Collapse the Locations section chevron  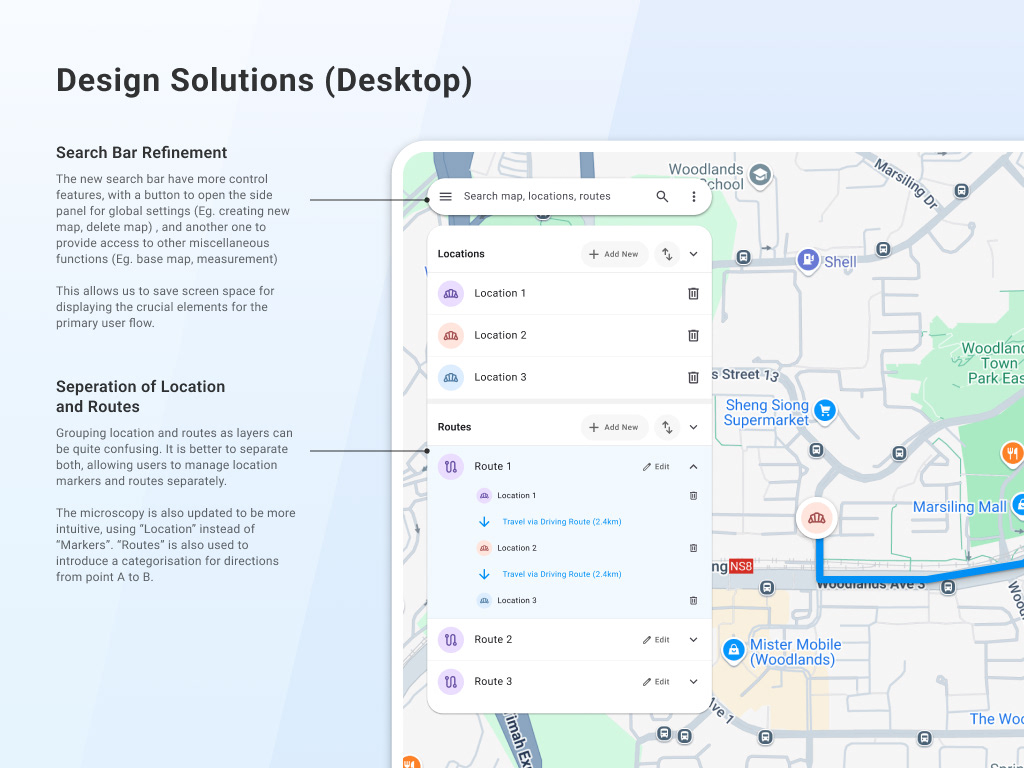[x=694, y=254]
